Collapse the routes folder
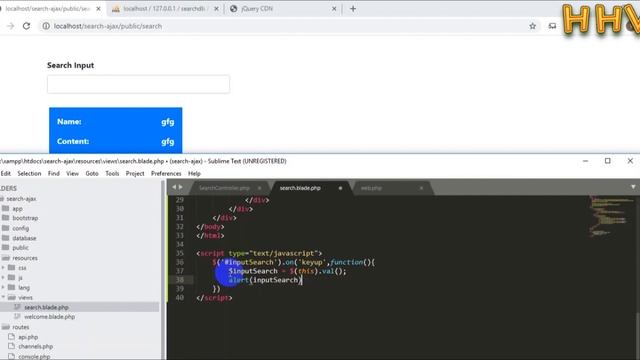 coord(20,327)
